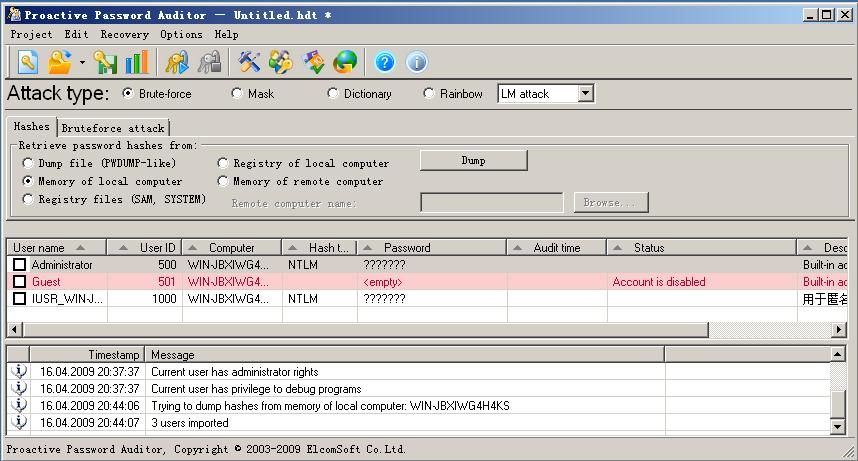Sort by the Computer column header

232,248
